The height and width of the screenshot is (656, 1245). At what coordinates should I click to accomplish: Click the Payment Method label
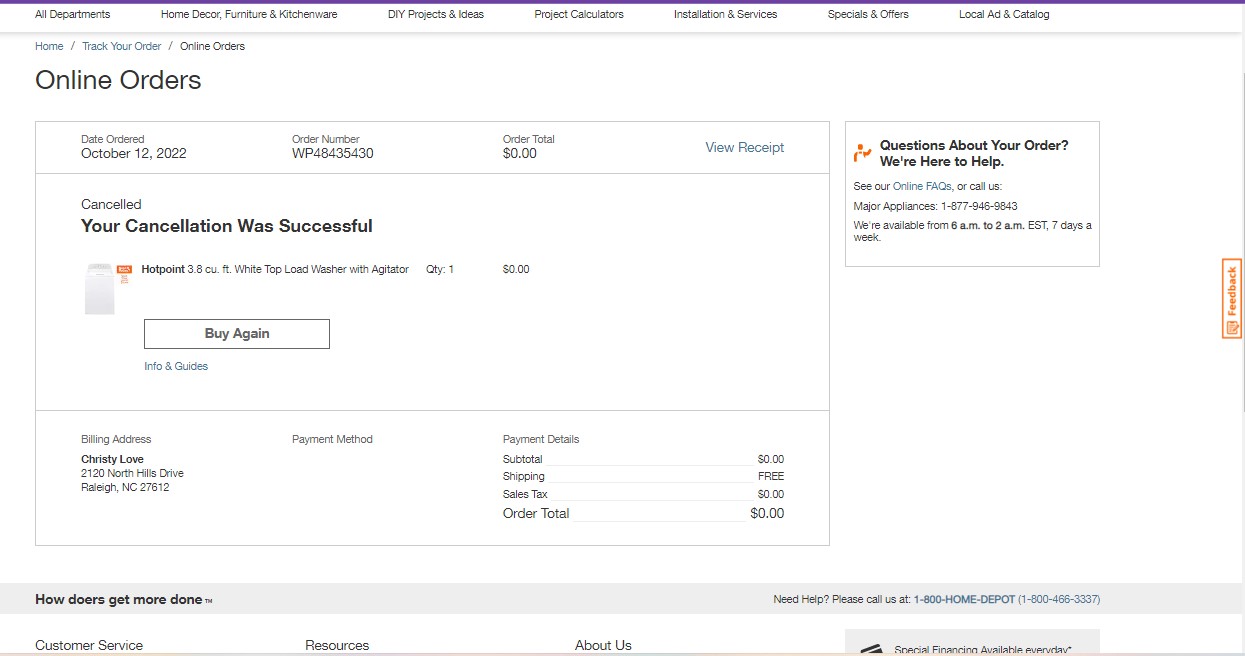click(x=332, y=439)
